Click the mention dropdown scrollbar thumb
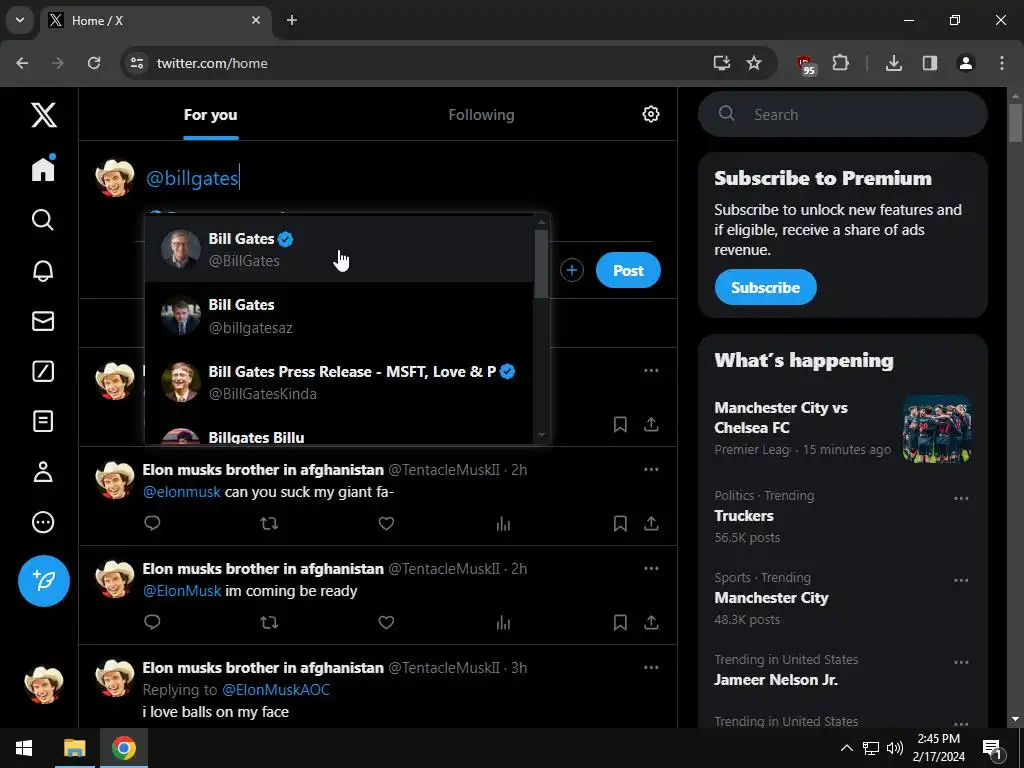Screen dimensions: 1024x768 (x=541, y=264)
